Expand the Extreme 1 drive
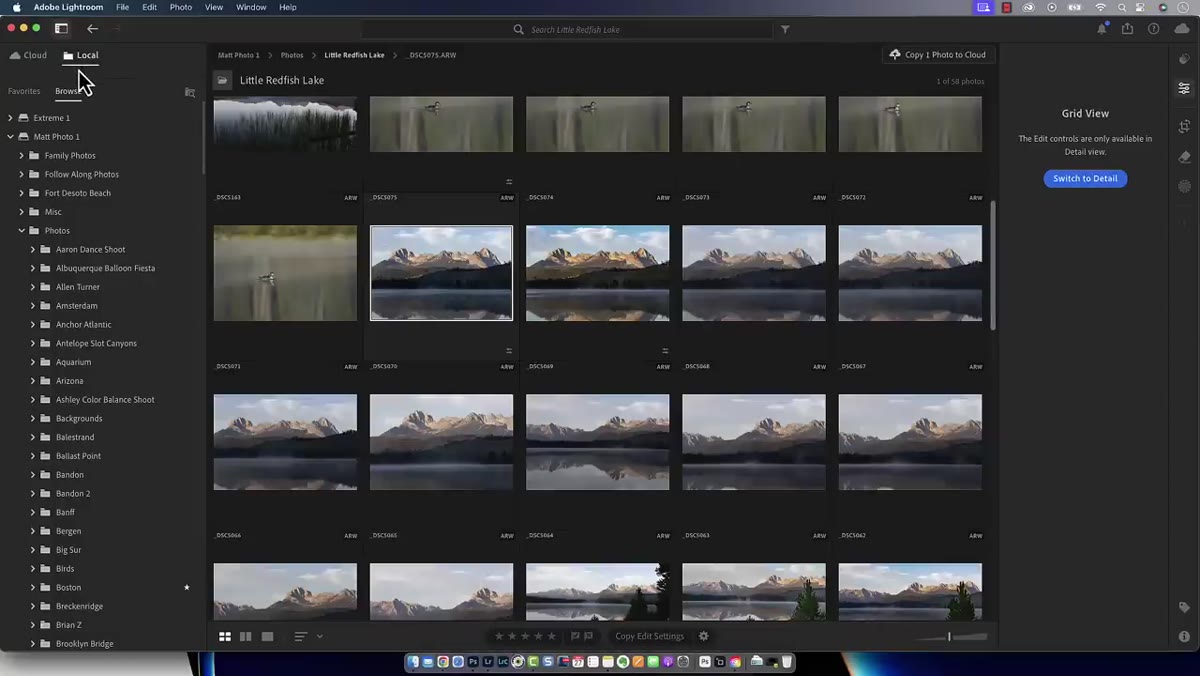The width and height of the screenshot is (1200, 676). pyautogui.click(x=10, y=118)
